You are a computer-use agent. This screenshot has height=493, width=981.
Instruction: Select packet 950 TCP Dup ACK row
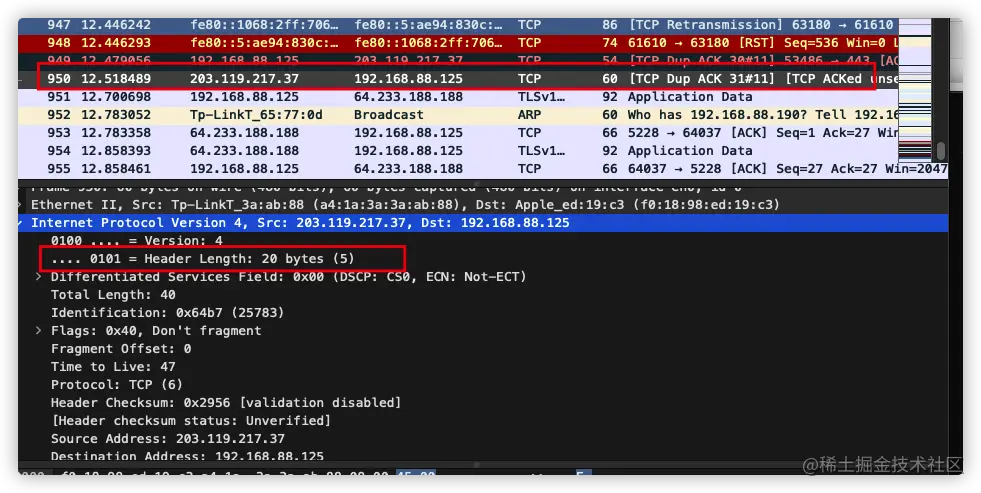click(458, 79)
